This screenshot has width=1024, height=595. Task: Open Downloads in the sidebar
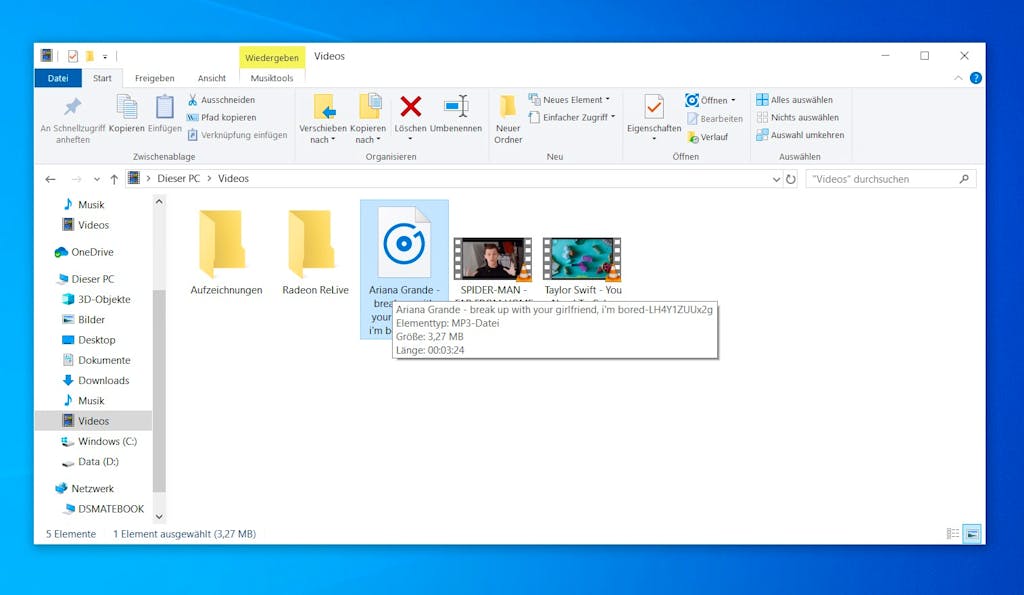(x=95, y=380)
